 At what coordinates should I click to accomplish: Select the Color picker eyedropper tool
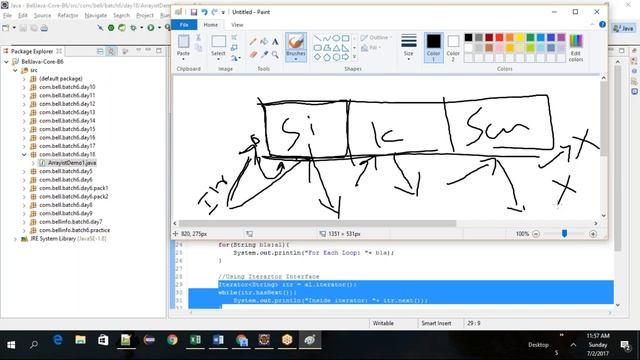264,54
